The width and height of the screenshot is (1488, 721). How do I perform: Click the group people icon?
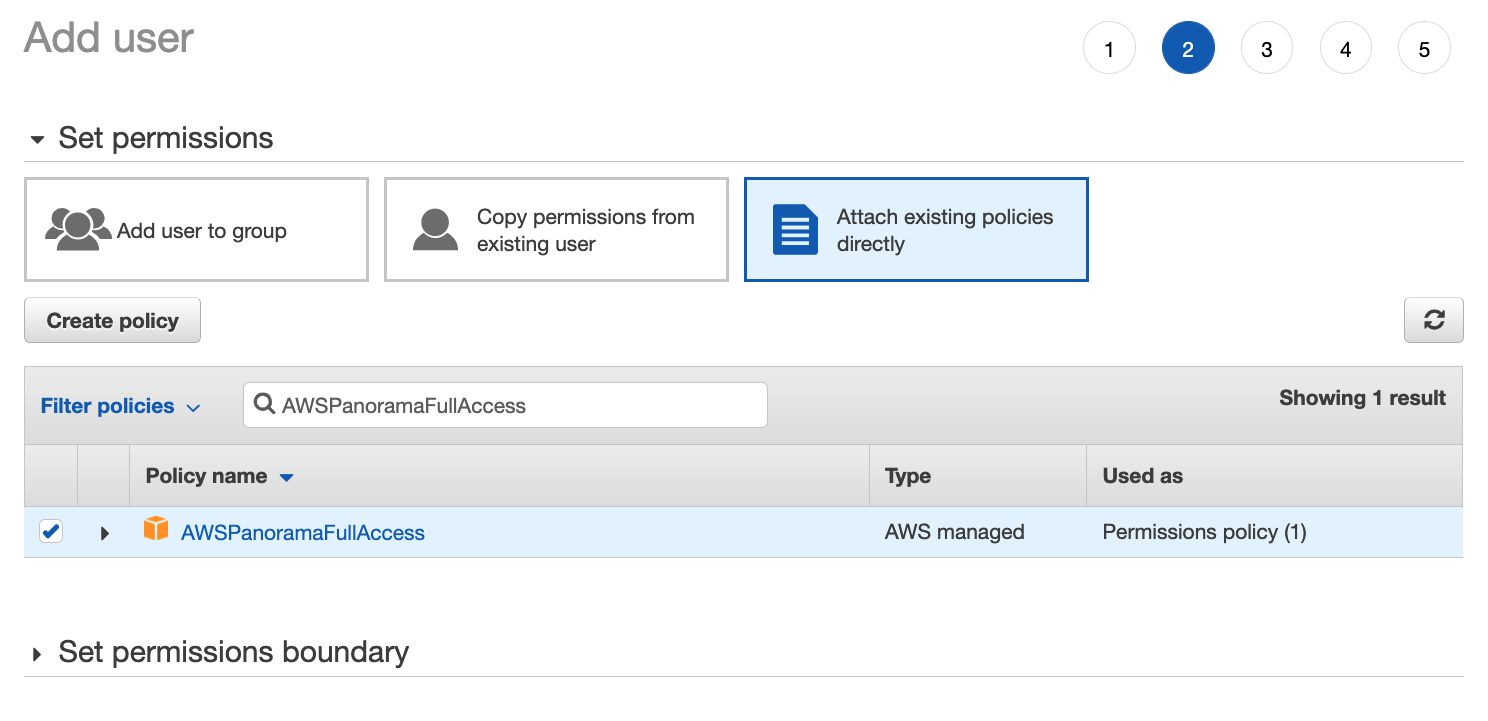(78, 229)
